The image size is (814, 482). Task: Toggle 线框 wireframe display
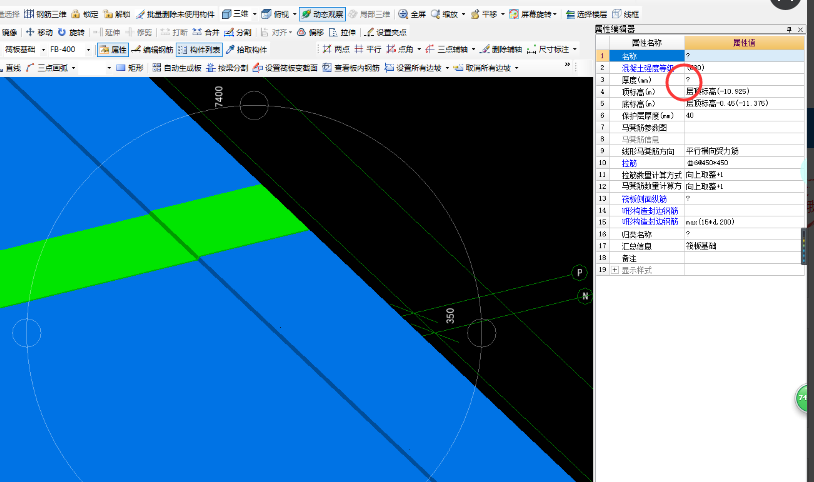coord(626,14)
